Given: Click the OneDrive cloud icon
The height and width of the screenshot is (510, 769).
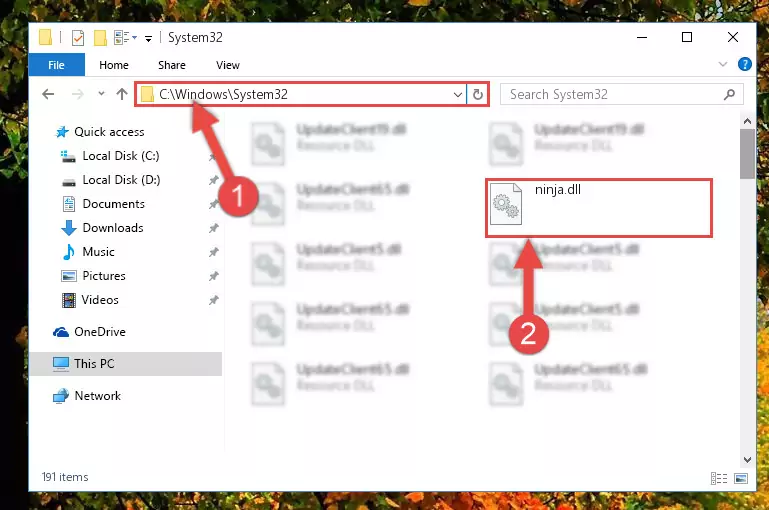Looking at the screenshot, I should tap(61, 332).
